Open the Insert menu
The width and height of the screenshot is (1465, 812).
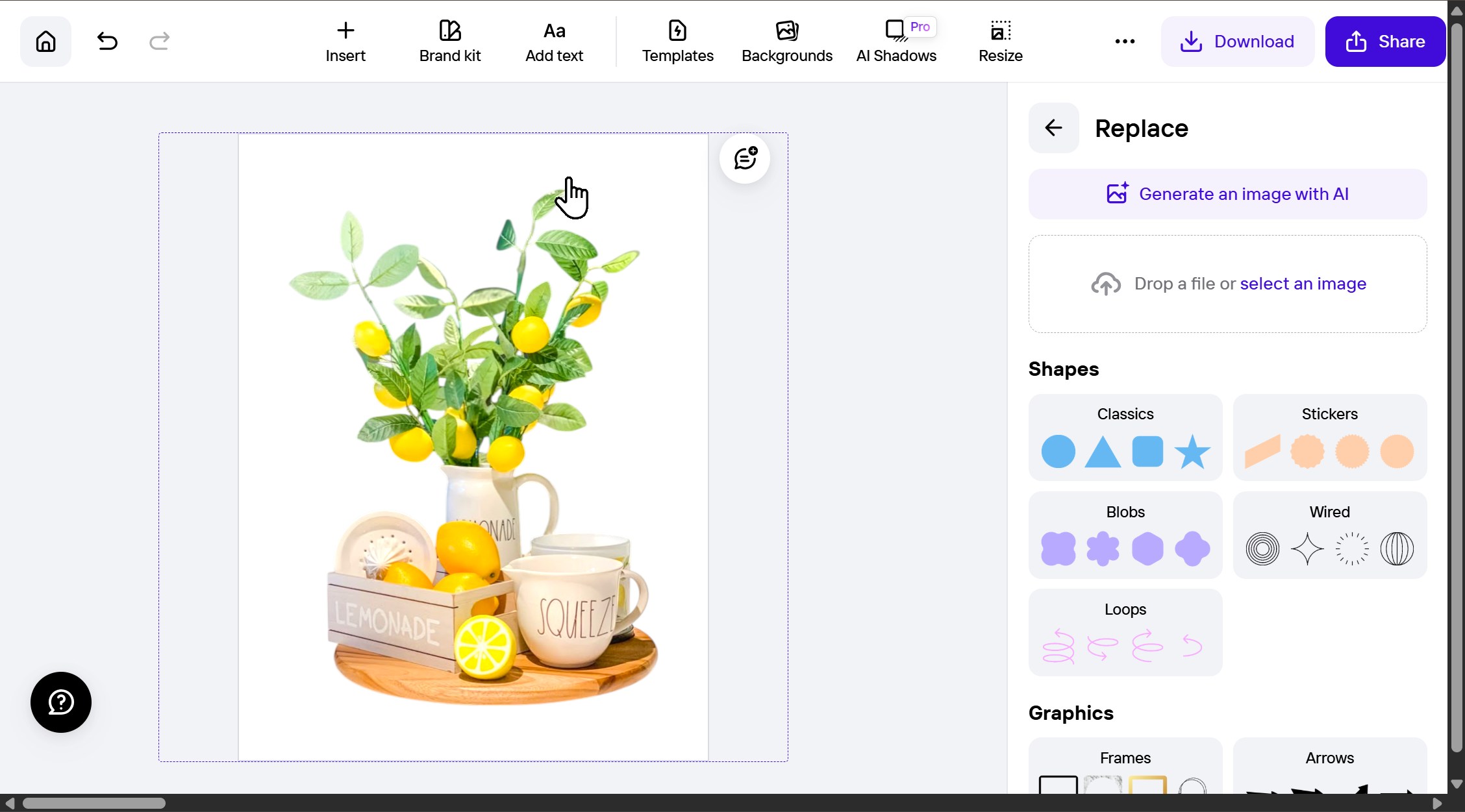[x=345, y=42]
